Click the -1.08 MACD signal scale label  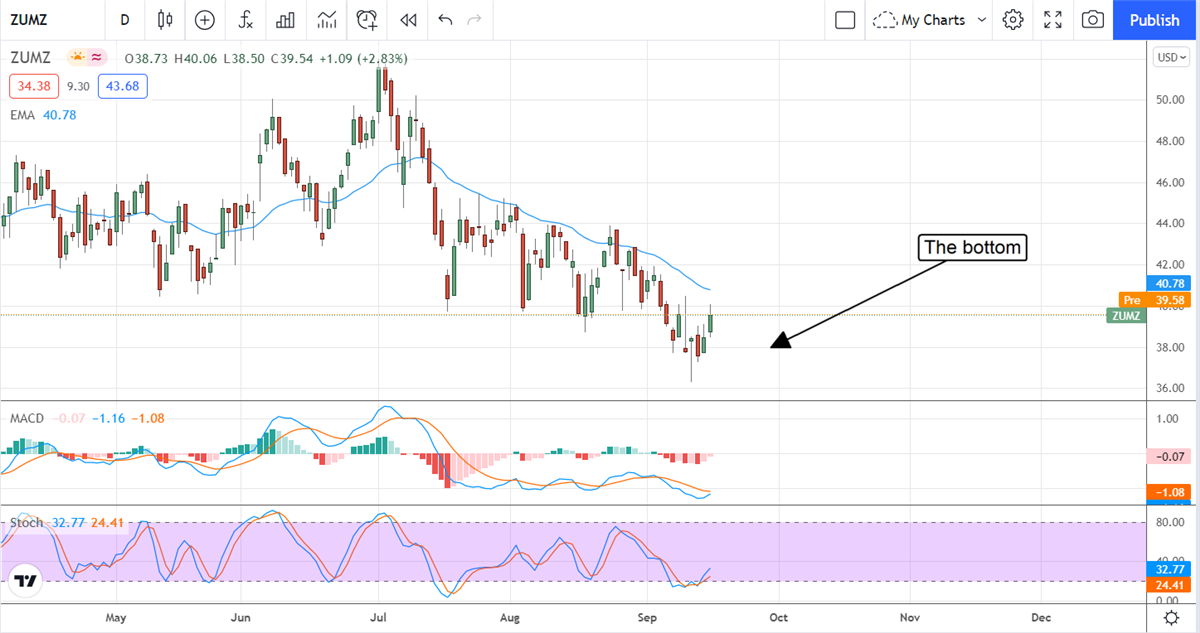[1167, 492]
